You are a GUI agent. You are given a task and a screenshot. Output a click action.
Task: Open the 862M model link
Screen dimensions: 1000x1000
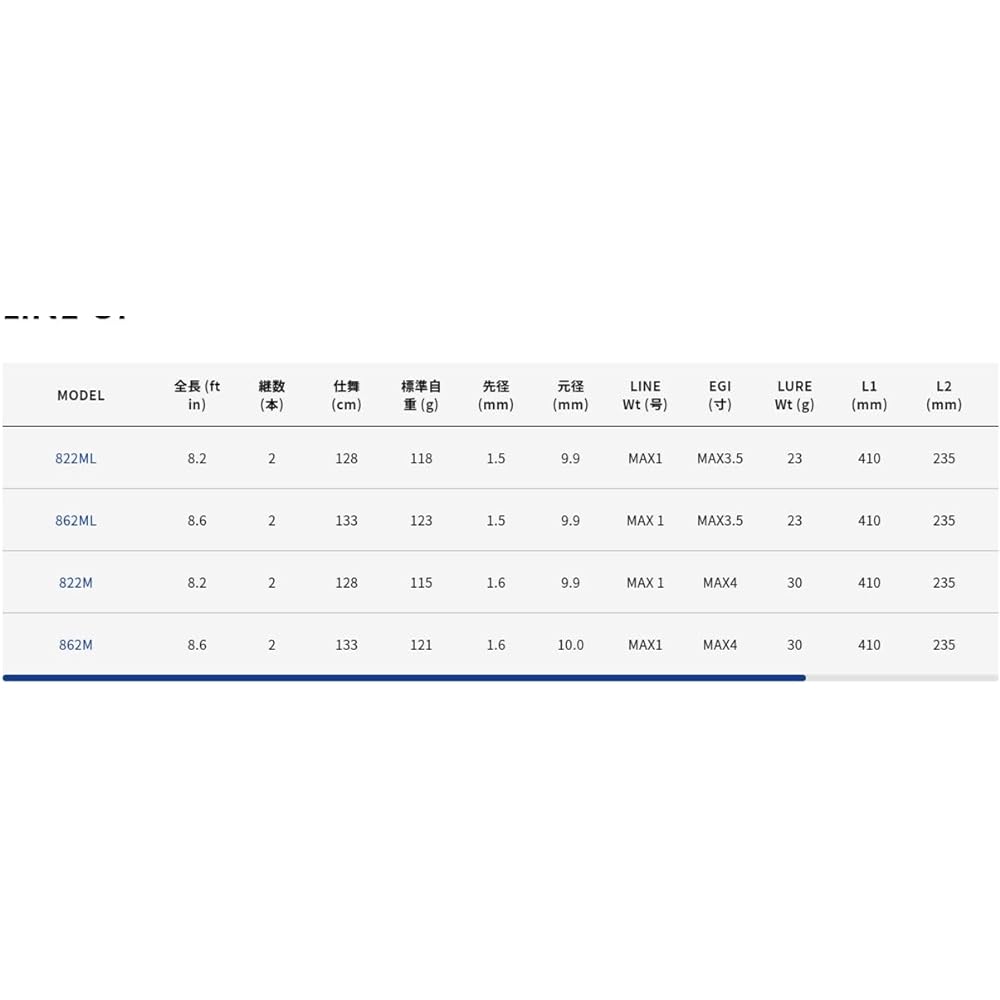pyautogui.click(x=75, y=645)
